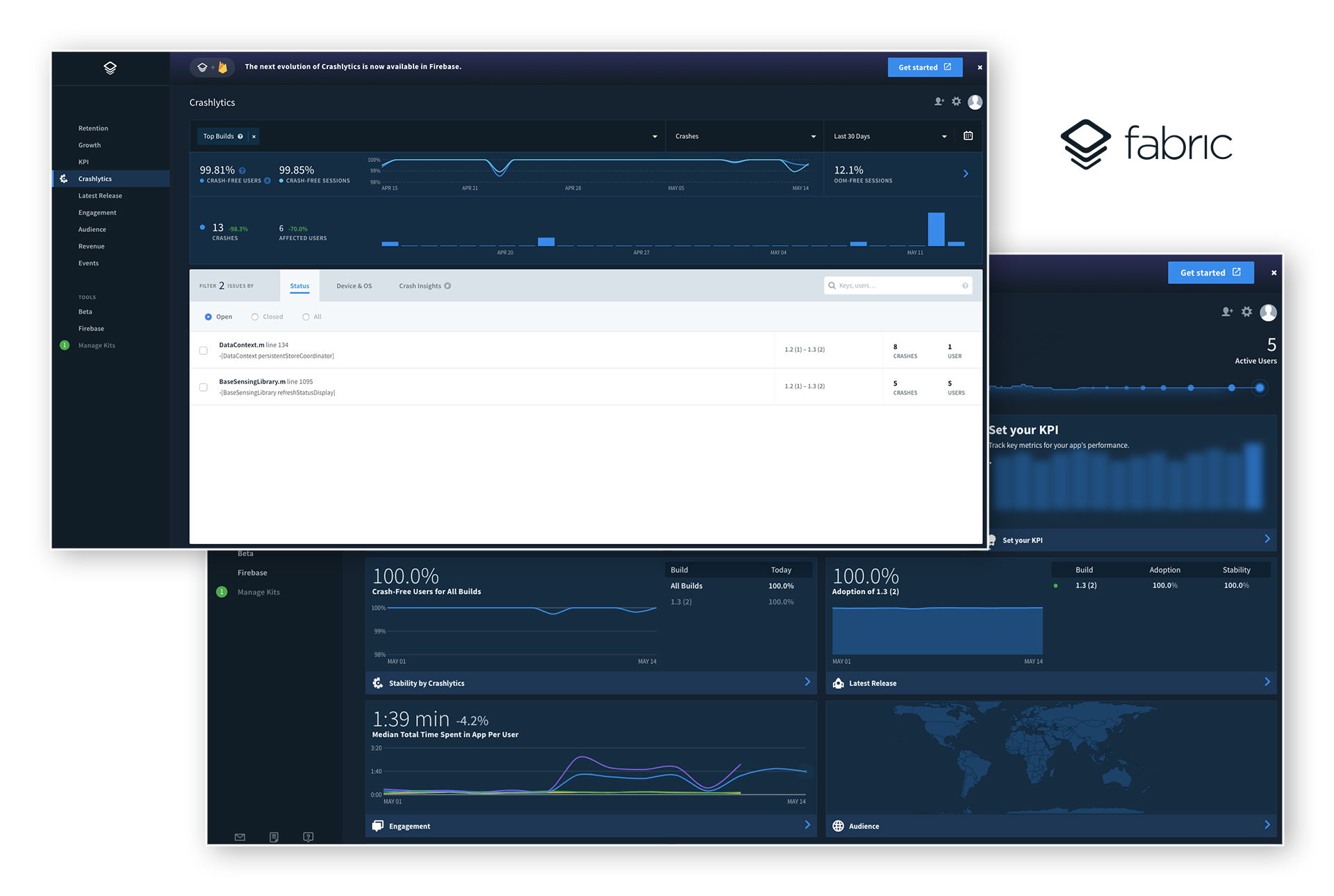The image size is (1334, 896).
Task: Click the Fabric logo in sidebar
Action: 110,68
